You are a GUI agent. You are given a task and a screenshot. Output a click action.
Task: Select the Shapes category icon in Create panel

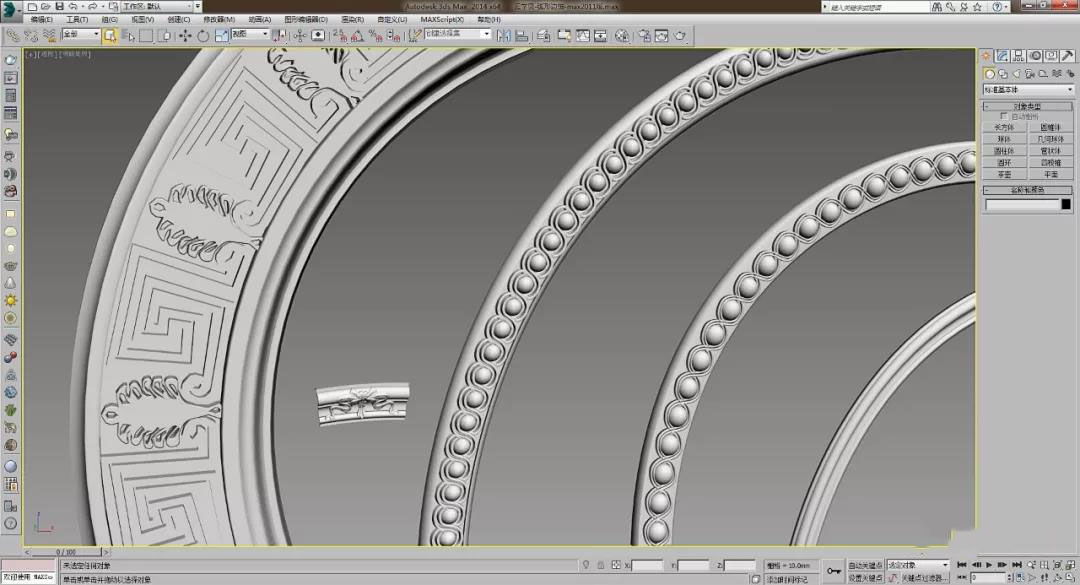[x=1003, y=74]
